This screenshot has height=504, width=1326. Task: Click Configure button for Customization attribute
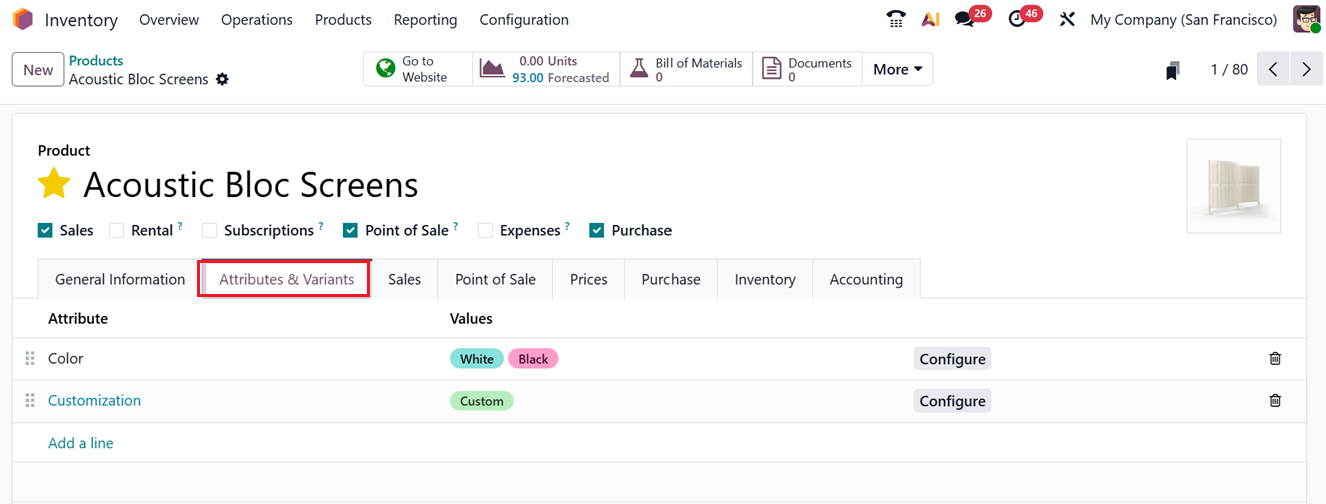[952, 401]
